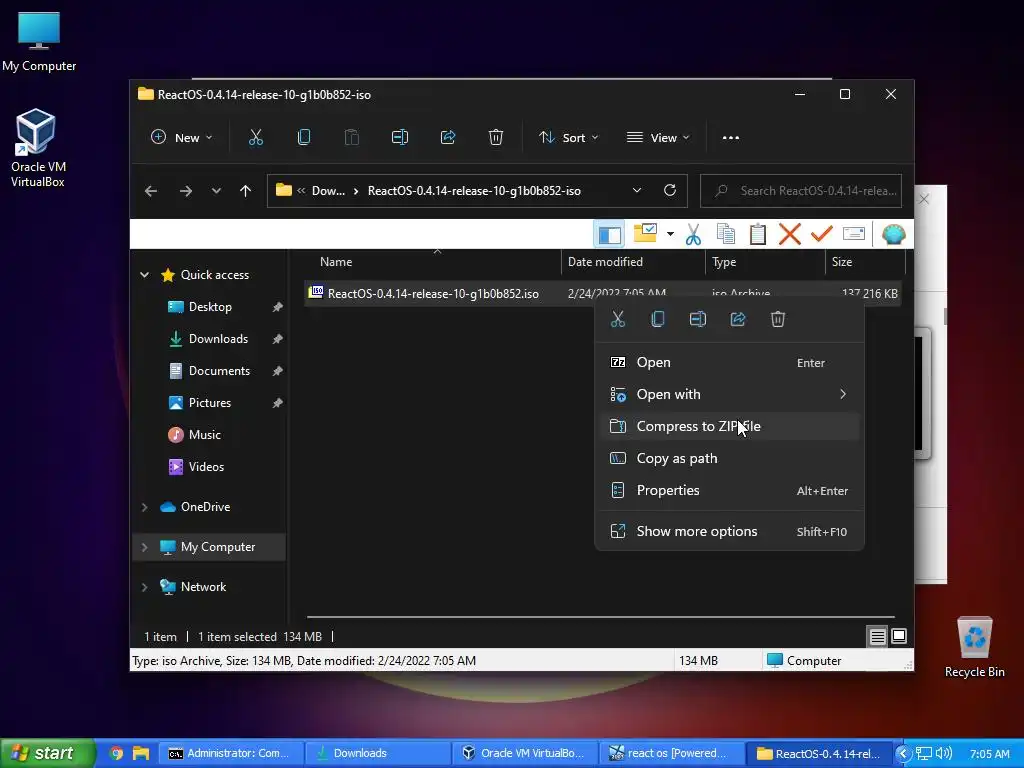The height and width of the screenshot is (768, 1024).
Task: Expand the Network tree node
Action: tap(144, 586)
